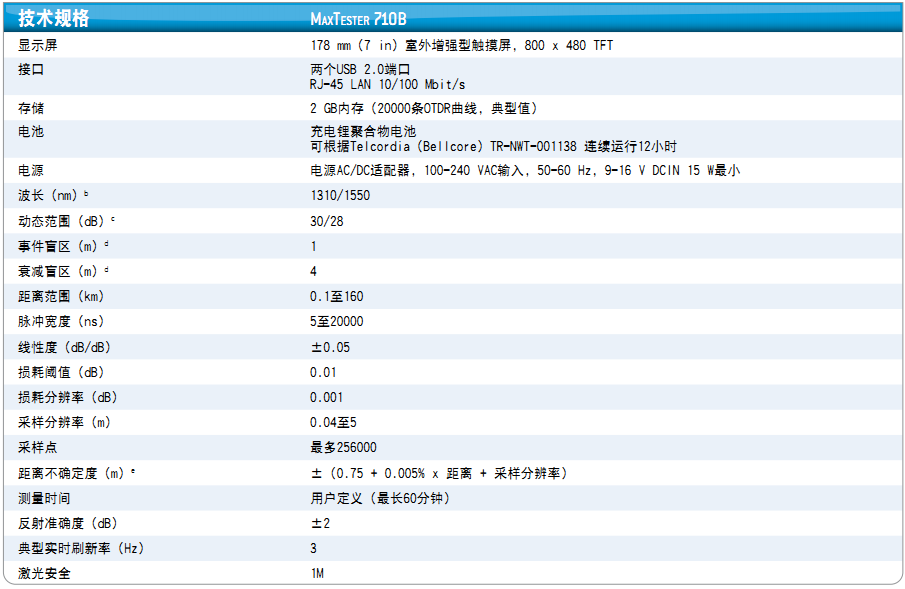Viewport: 905px width, 589px height.
Task: Click the 0.01 loss threshold value
Action: point(323,372)
